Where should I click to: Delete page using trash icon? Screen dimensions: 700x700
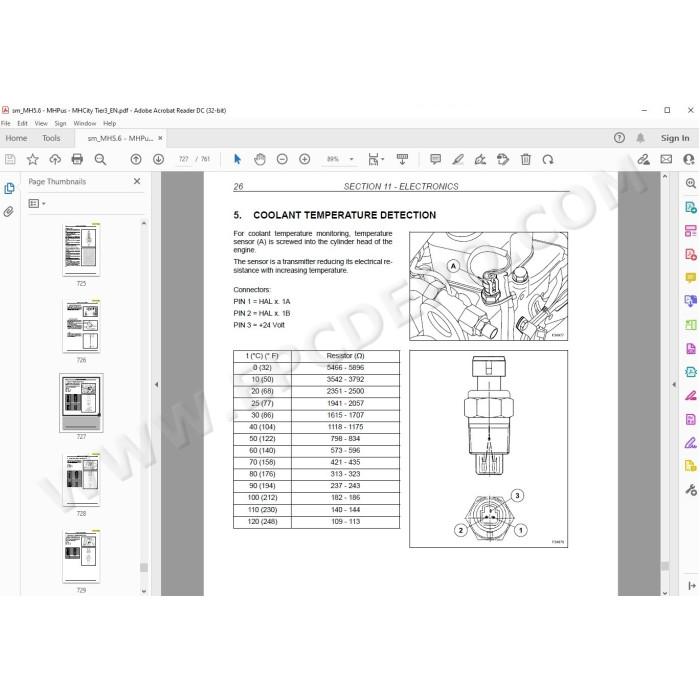coord(526,159)
